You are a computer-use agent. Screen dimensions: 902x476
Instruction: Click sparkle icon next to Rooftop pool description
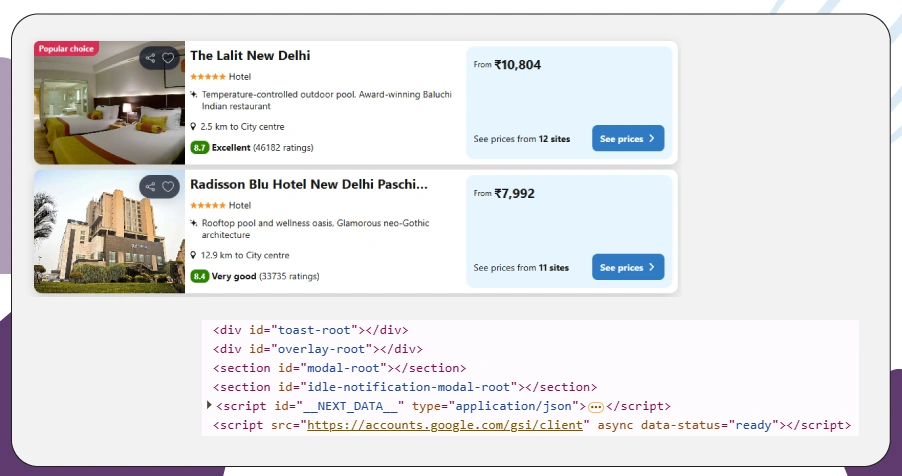click(194, 223)
